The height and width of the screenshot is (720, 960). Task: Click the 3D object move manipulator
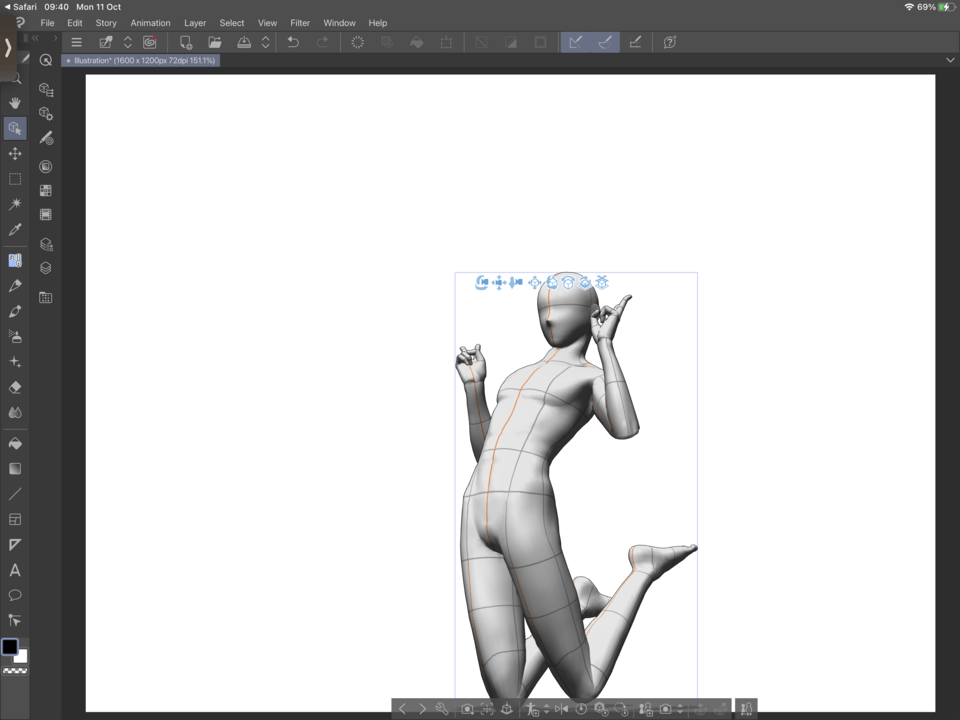click(x=534, y=282)
